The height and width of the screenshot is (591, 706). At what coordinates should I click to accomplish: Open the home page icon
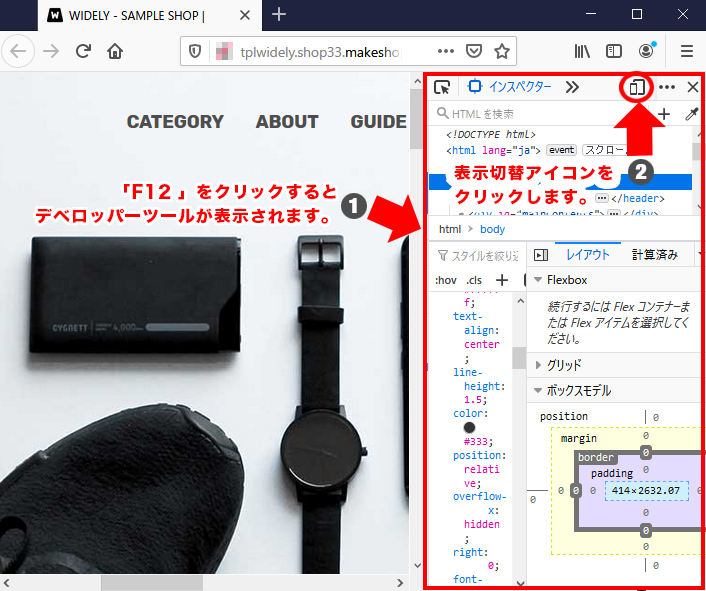[x=115, y=51]
